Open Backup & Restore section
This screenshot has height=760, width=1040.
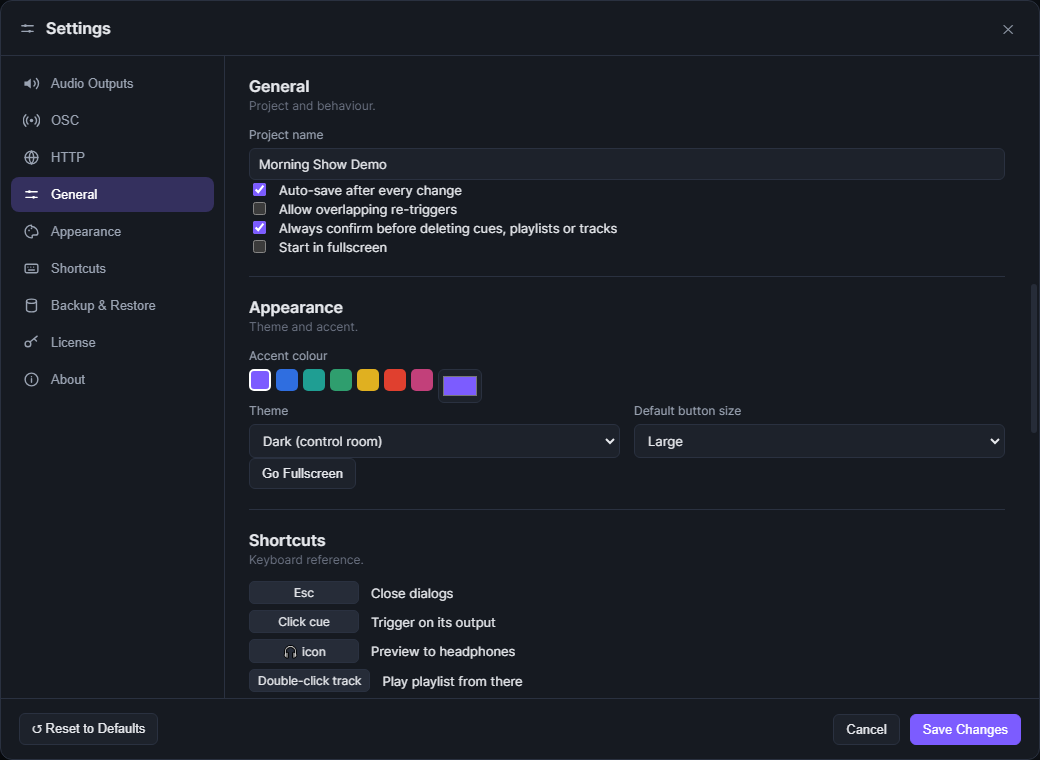point(112,306)
